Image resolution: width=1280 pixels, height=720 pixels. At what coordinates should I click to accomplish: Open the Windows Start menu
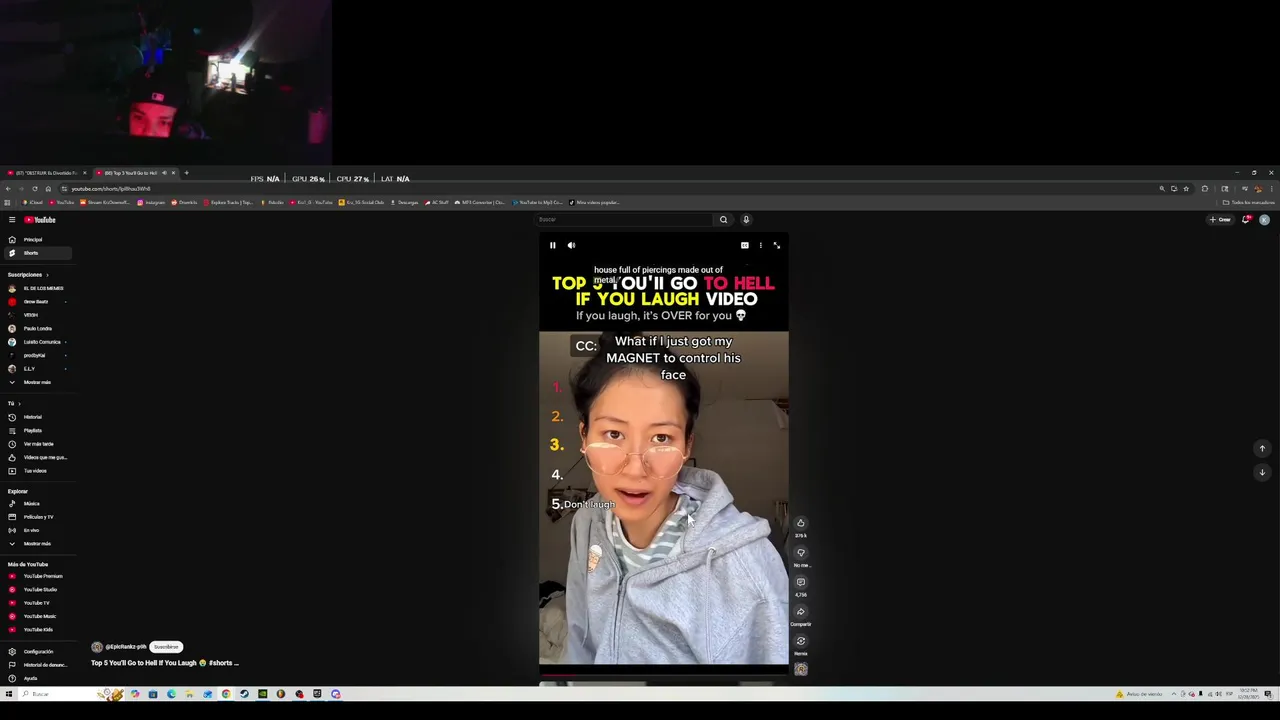8,694
